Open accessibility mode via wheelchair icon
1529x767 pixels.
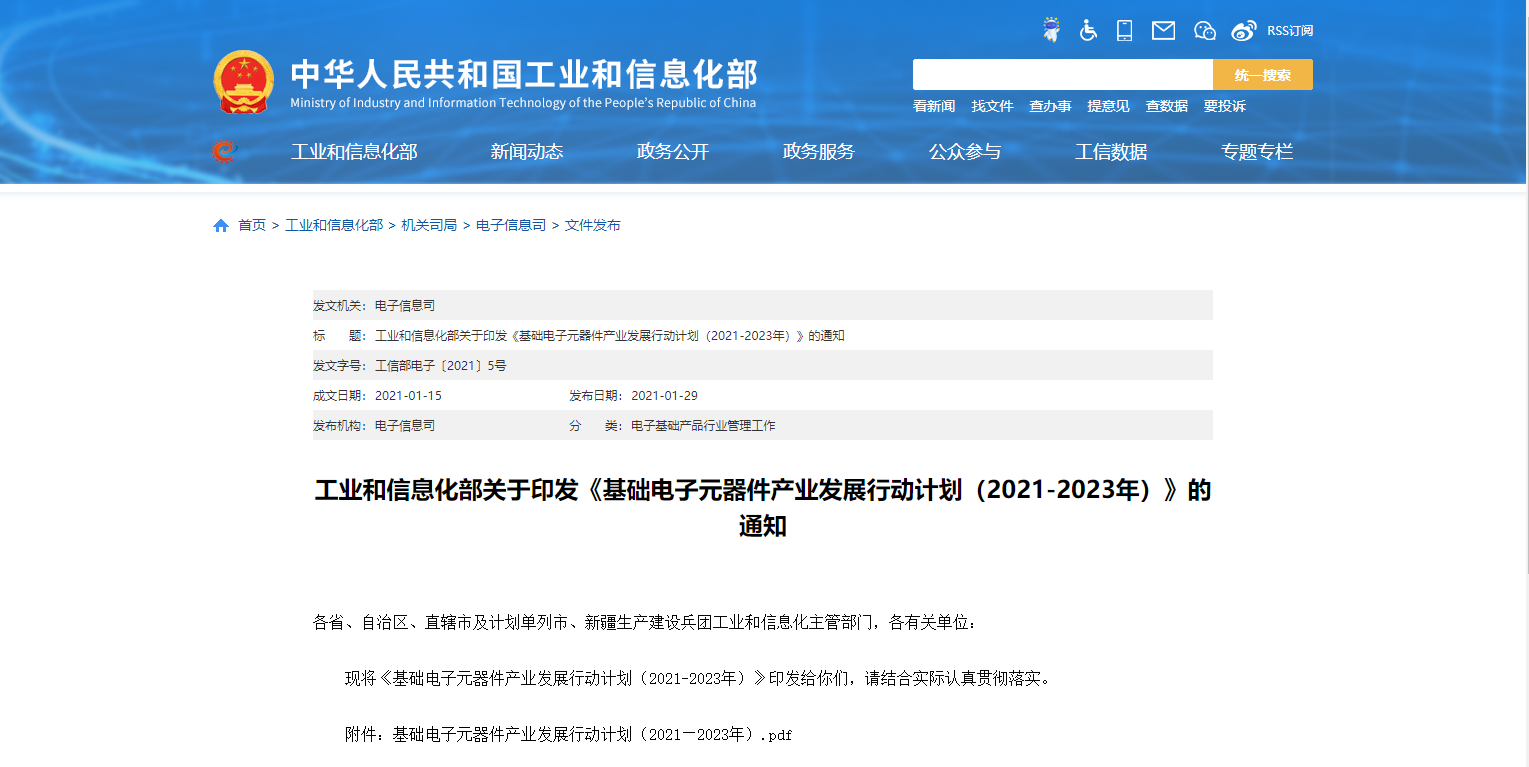1088,30
